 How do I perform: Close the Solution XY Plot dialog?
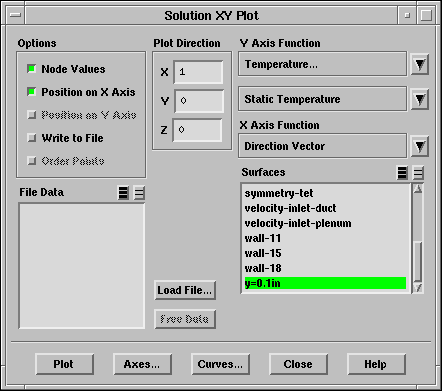tap(298, 364)
